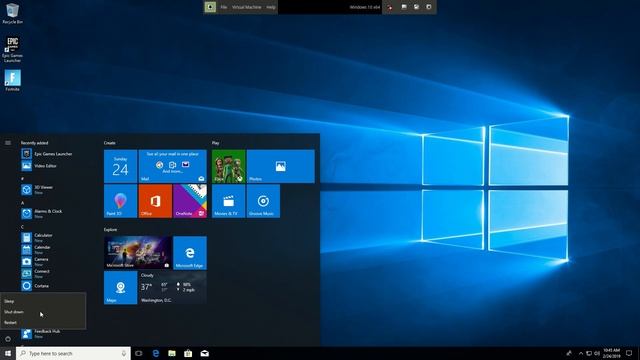Choose Restart in the power menu
Screen dimensions: 640x360
pos(43,322)
